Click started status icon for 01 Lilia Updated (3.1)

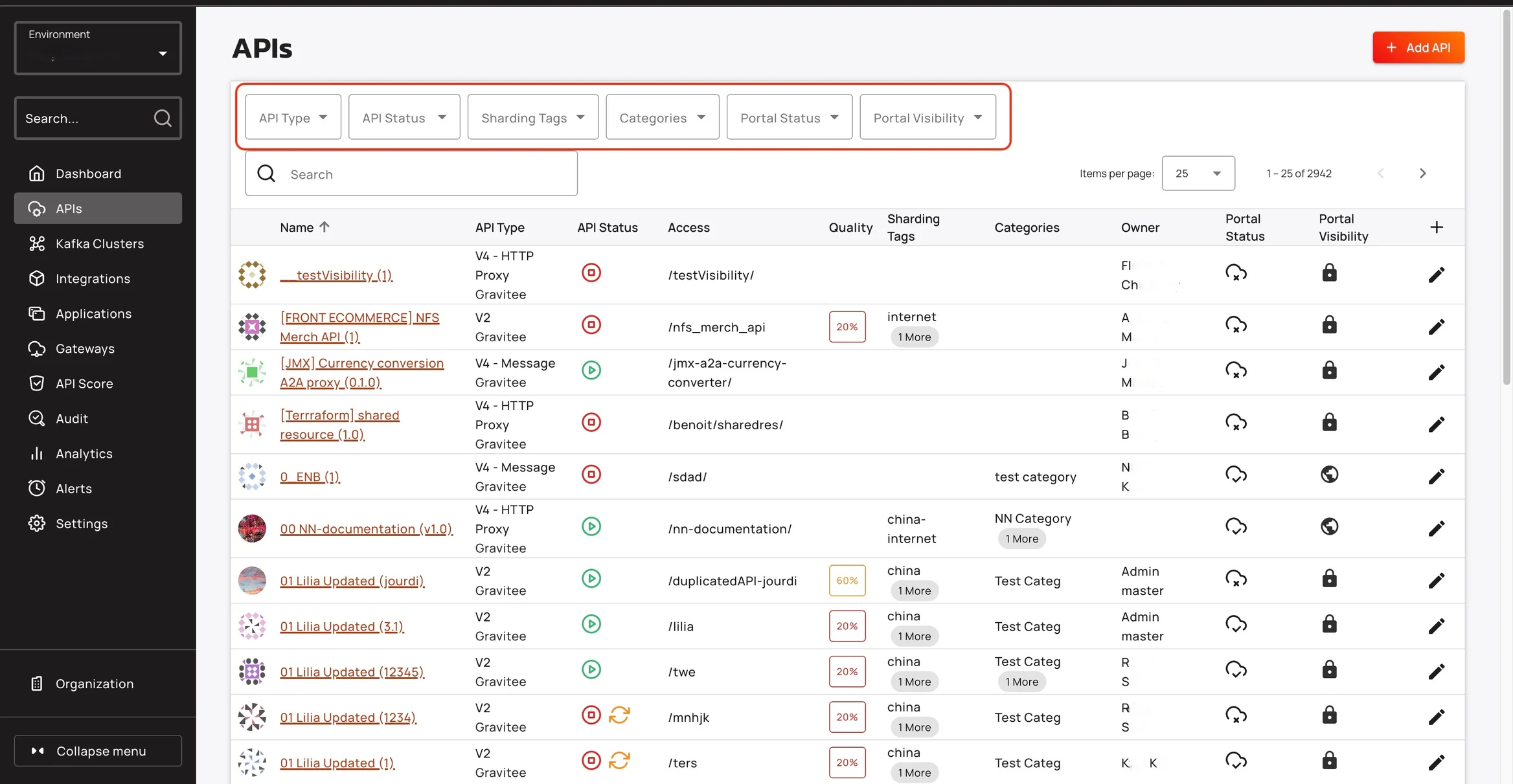pos(591,624)
